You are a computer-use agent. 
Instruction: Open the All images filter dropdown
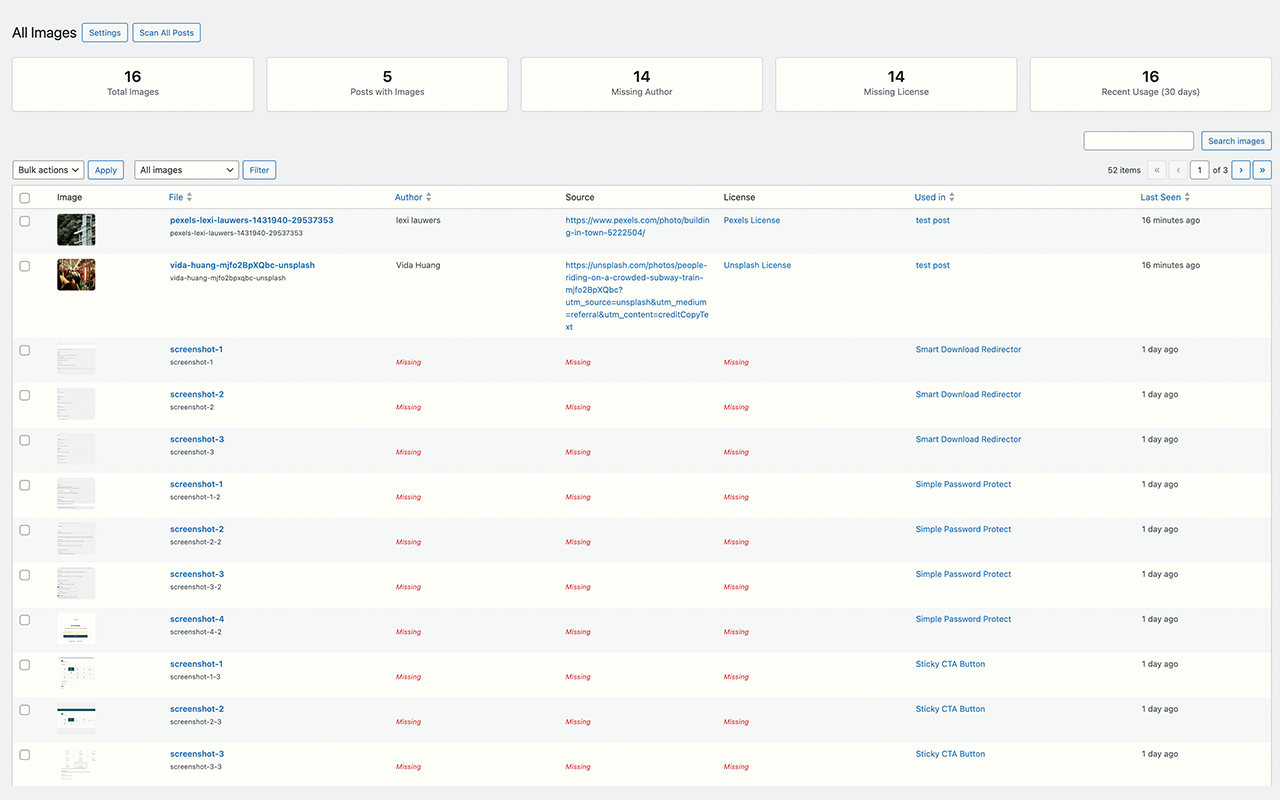(186, 169)
